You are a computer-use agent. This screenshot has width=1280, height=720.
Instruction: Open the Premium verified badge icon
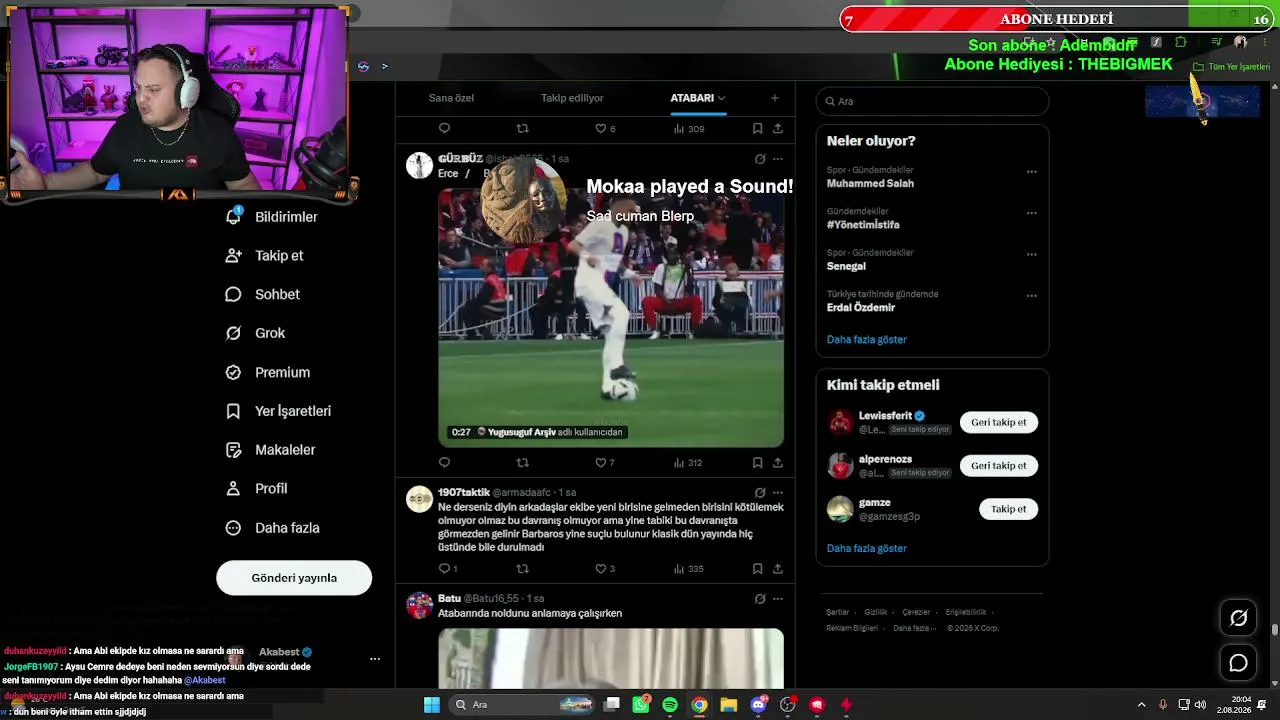(233, 372)
